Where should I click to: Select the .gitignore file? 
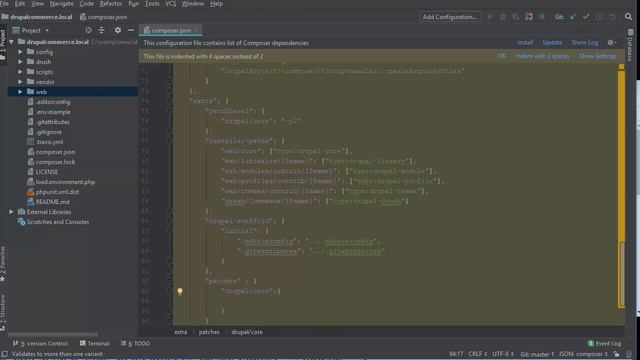[49, 132]
